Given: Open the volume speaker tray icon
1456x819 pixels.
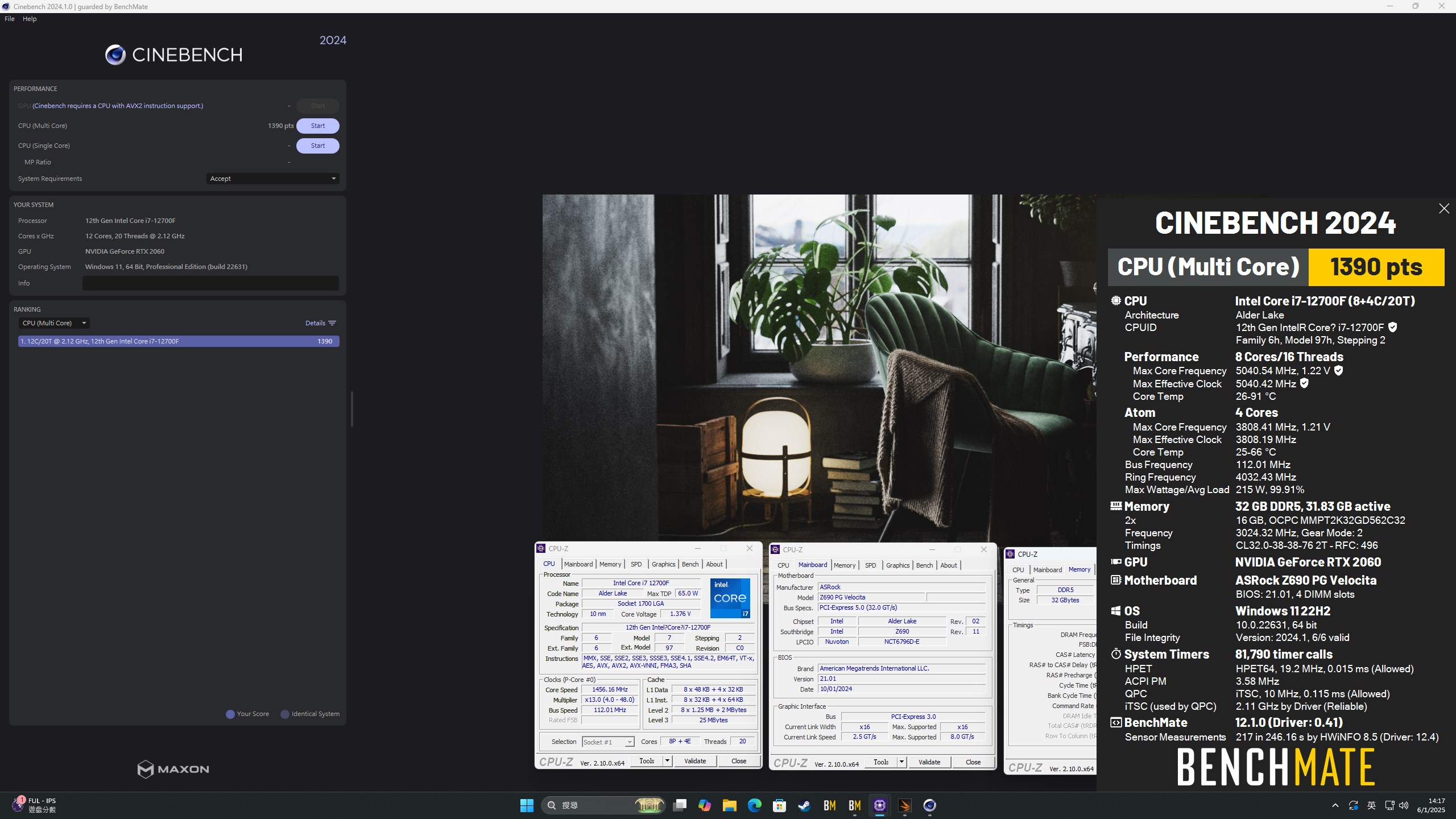Looking at the screenshot, I should click(x=1404, y=805).
